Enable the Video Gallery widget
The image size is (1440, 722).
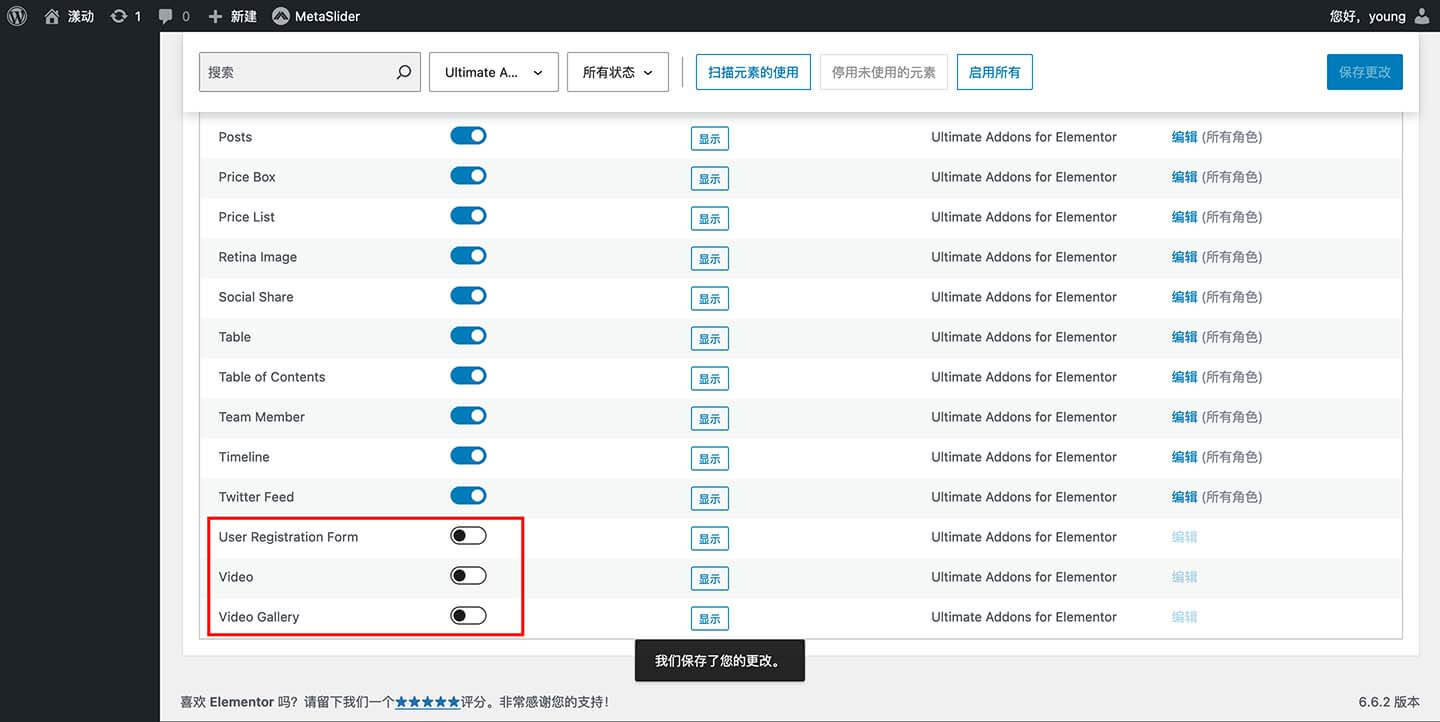(x=468, y=616)
